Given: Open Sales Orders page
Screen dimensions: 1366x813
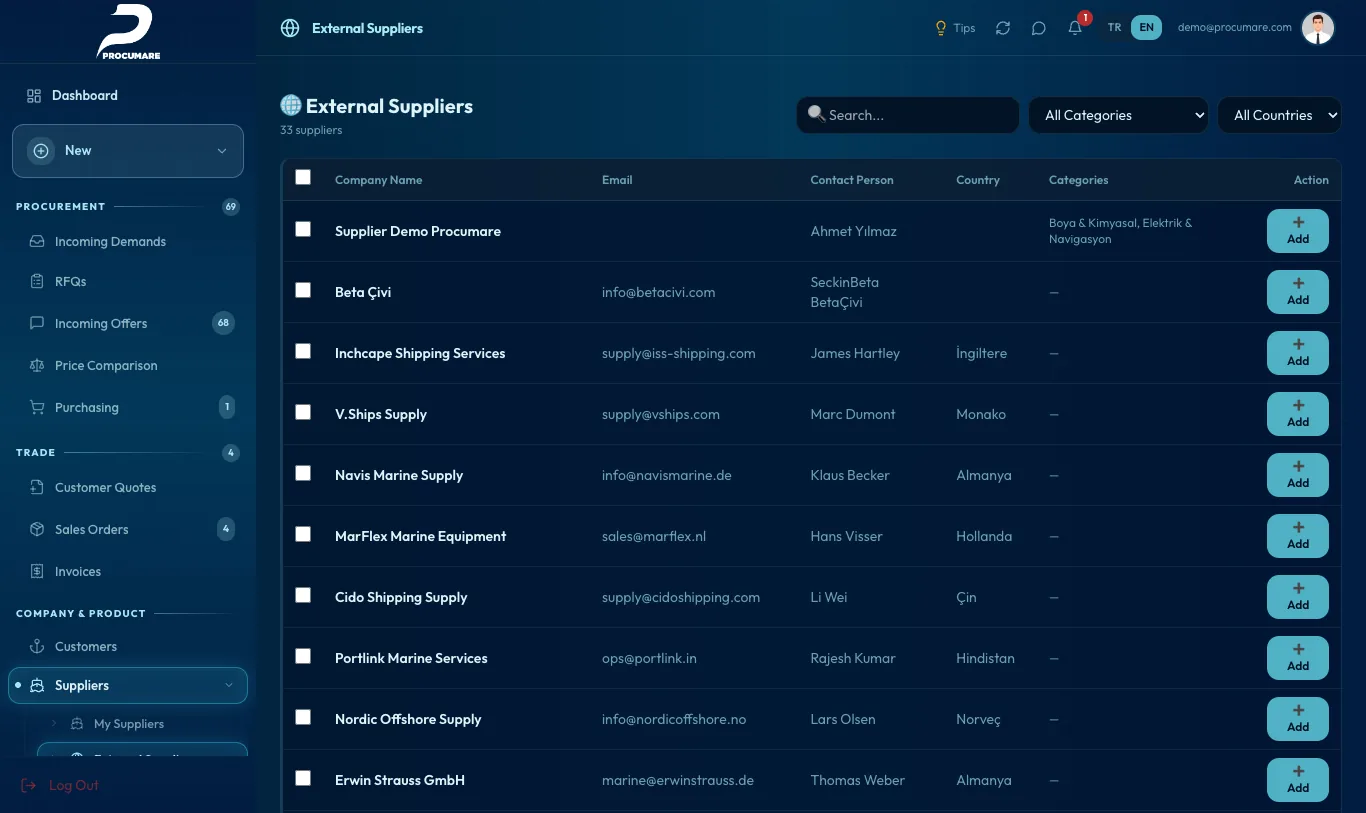Looking at the screenshot, I should pos(128,529).
